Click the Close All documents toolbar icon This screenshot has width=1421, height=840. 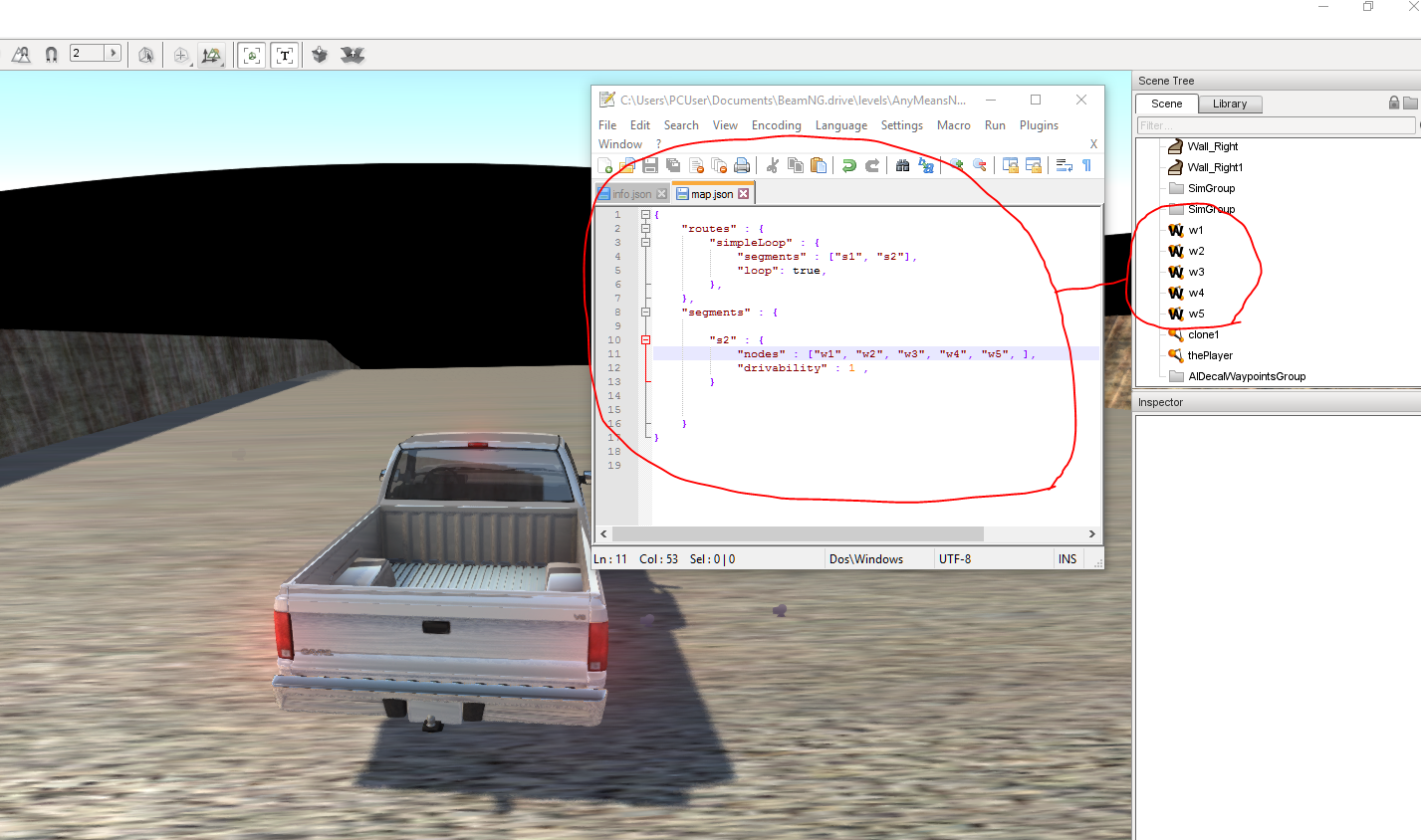719,165
